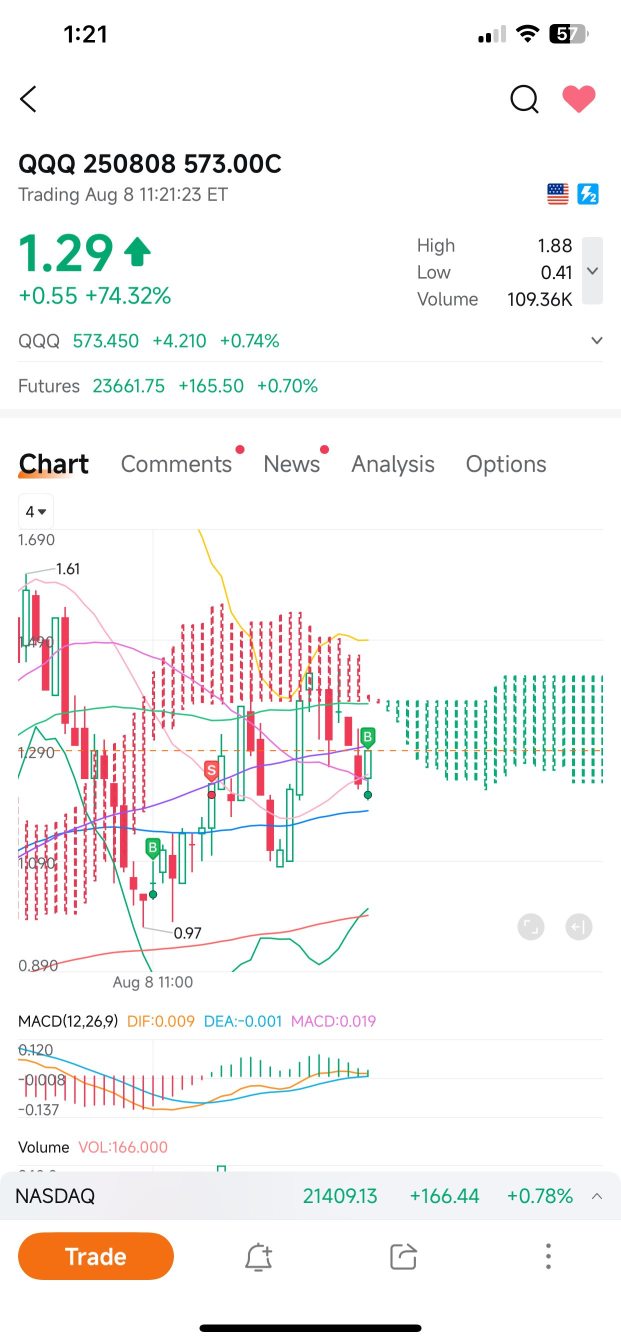Viewport: 621px width, 1344px height.
Task: Tap the US flag market icon
Action: pos(558,194)
